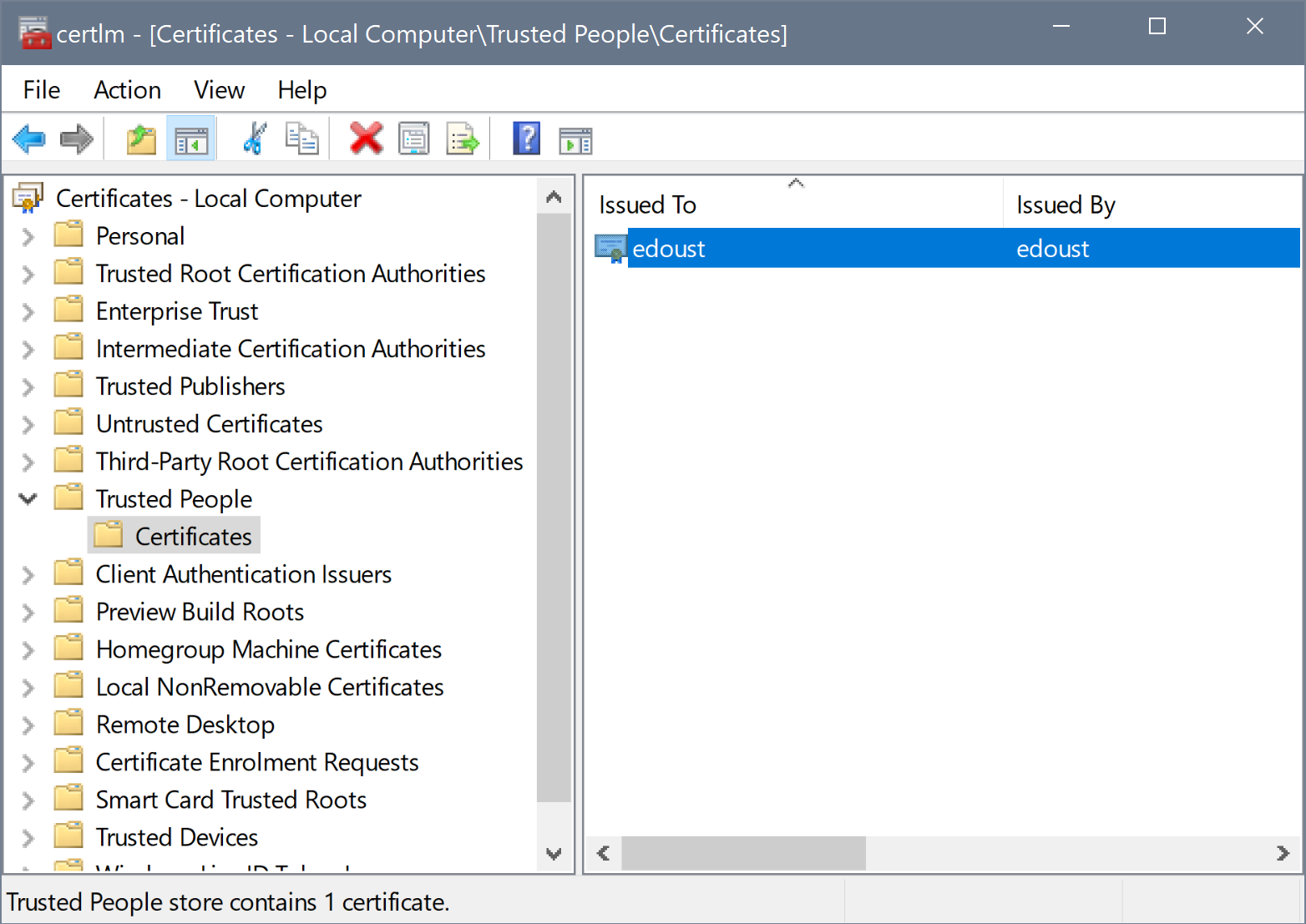Click the Cut scissors icon
The width and height of the screenshot is (1306, 924).
[254, 139]
